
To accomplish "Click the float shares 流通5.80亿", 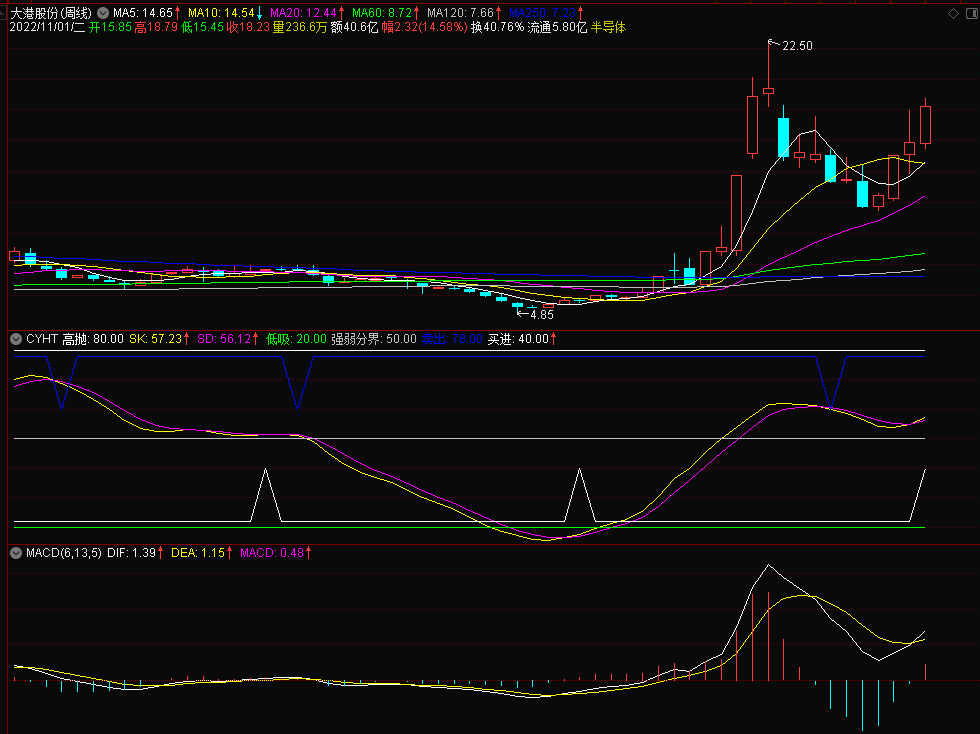I will [558, 27].
